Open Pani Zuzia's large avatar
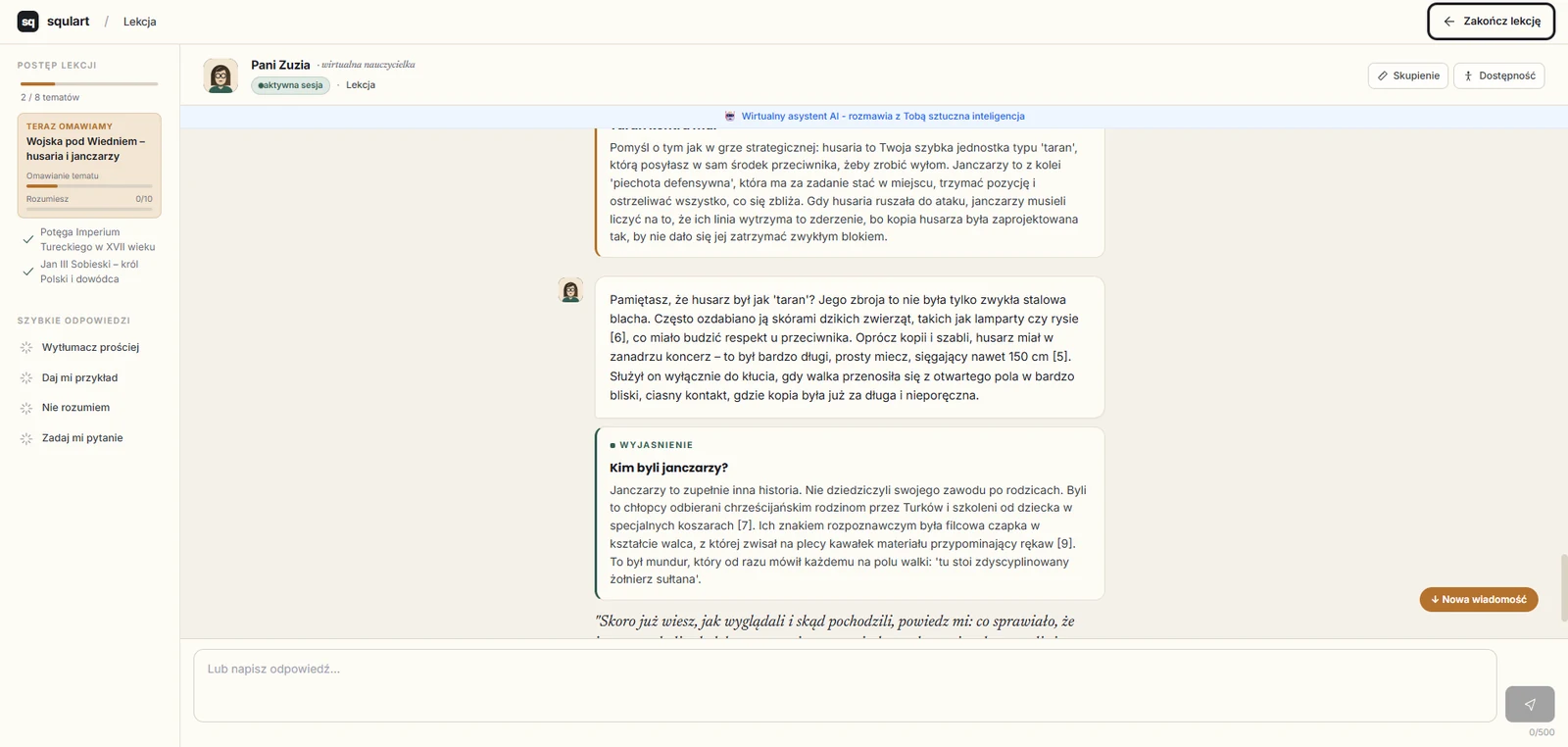Viewport: 1568px width, 747px height. click(220, 75)
